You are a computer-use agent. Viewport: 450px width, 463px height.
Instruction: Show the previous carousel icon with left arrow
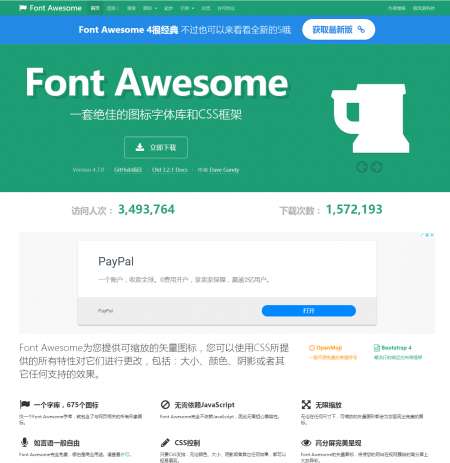362,167
